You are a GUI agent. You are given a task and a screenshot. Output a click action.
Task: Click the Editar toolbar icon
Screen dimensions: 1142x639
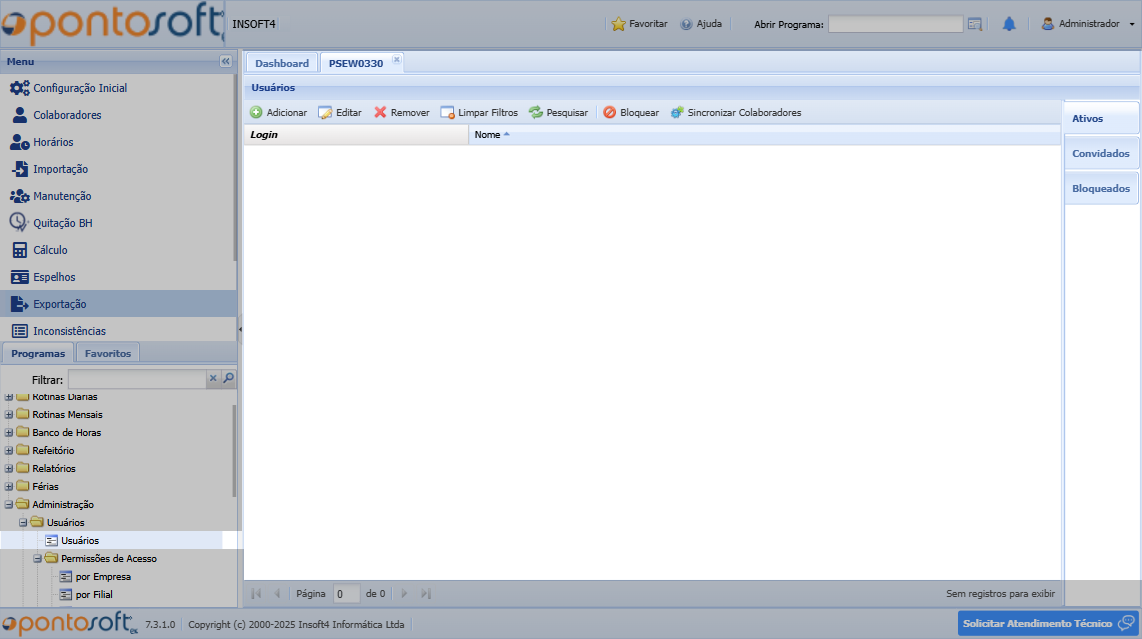coord(325,113)
